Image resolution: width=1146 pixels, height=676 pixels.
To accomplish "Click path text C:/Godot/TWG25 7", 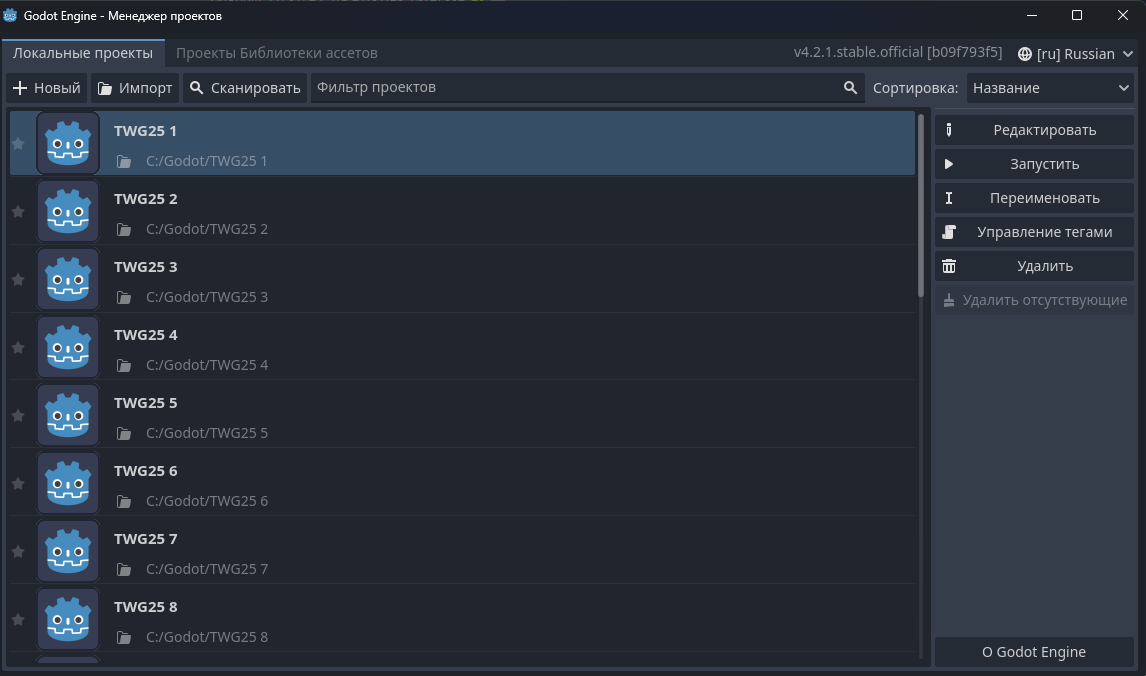I will click(207, 569).
